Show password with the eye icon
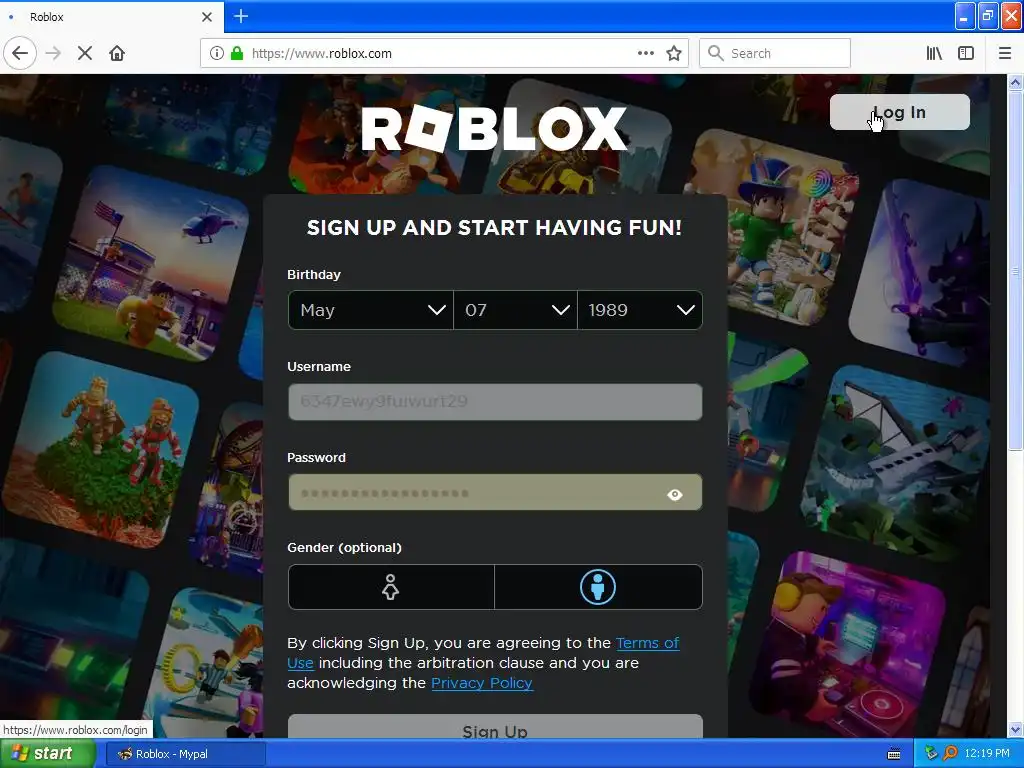The image size is (1024, 768). pos(675,494)
